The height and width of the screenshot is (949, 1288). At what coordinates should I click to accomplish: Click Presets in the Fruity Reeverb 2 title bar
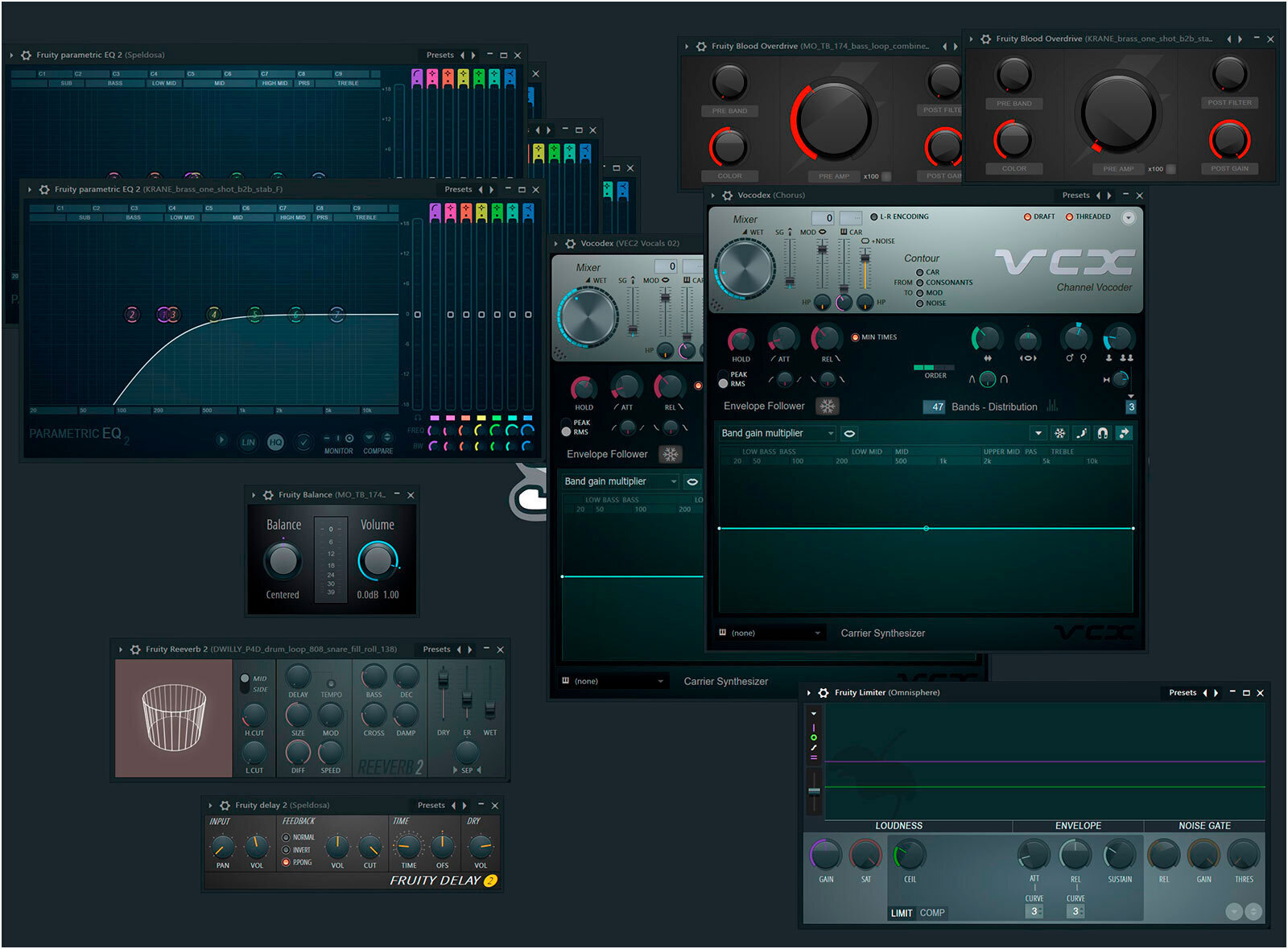[436, 649]
